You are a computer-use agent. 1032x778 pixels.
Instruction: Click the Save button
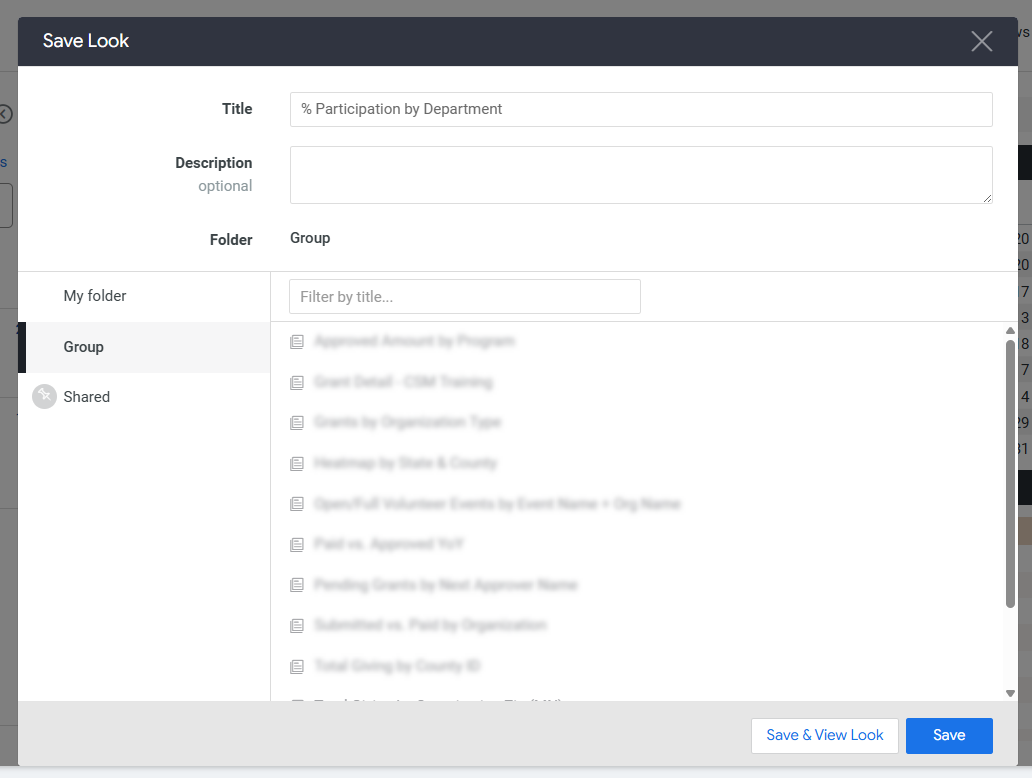949,735
